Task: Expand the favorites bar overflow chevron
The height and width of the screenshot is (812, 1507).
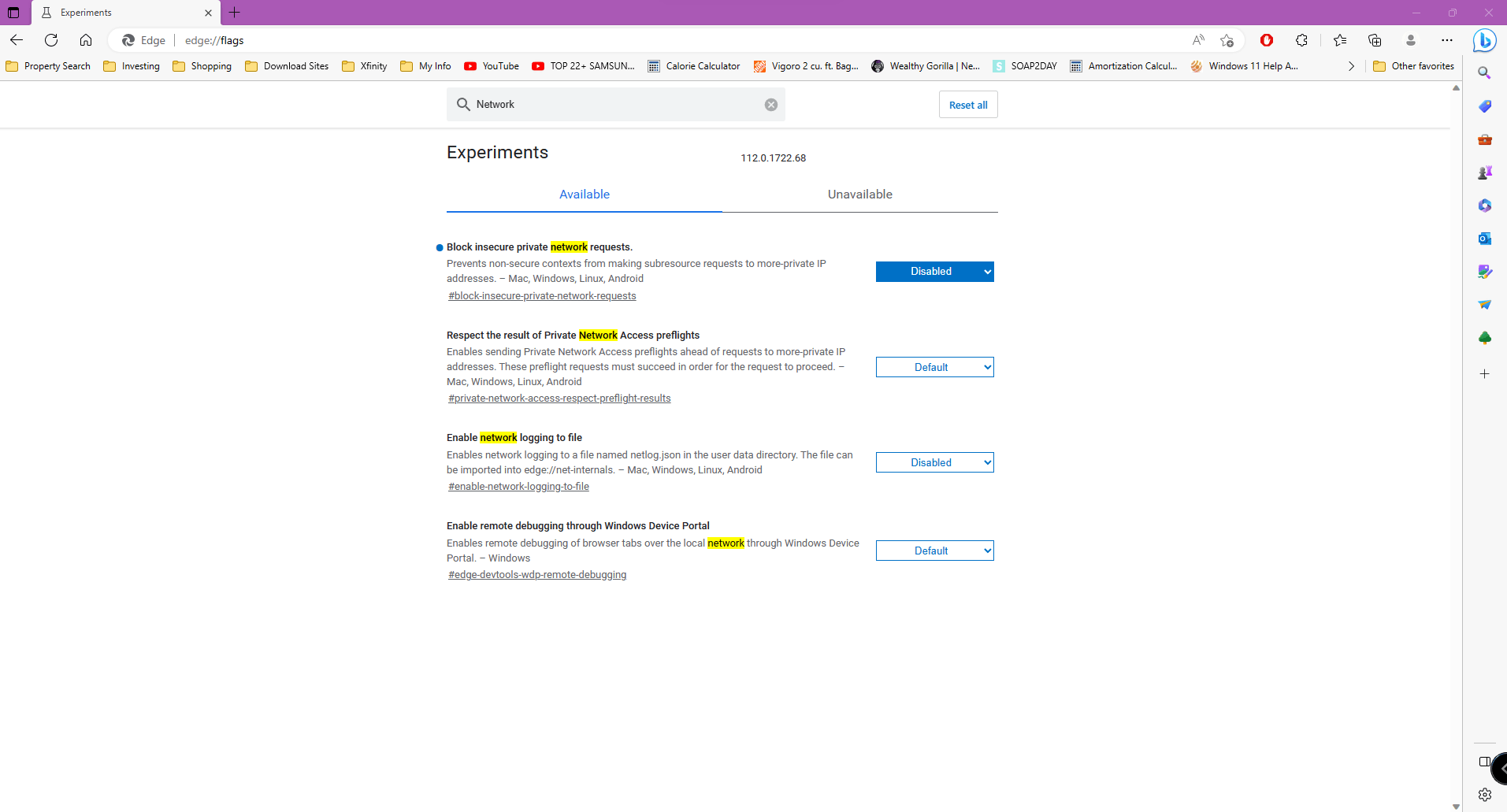Action: coord(1351,66)
